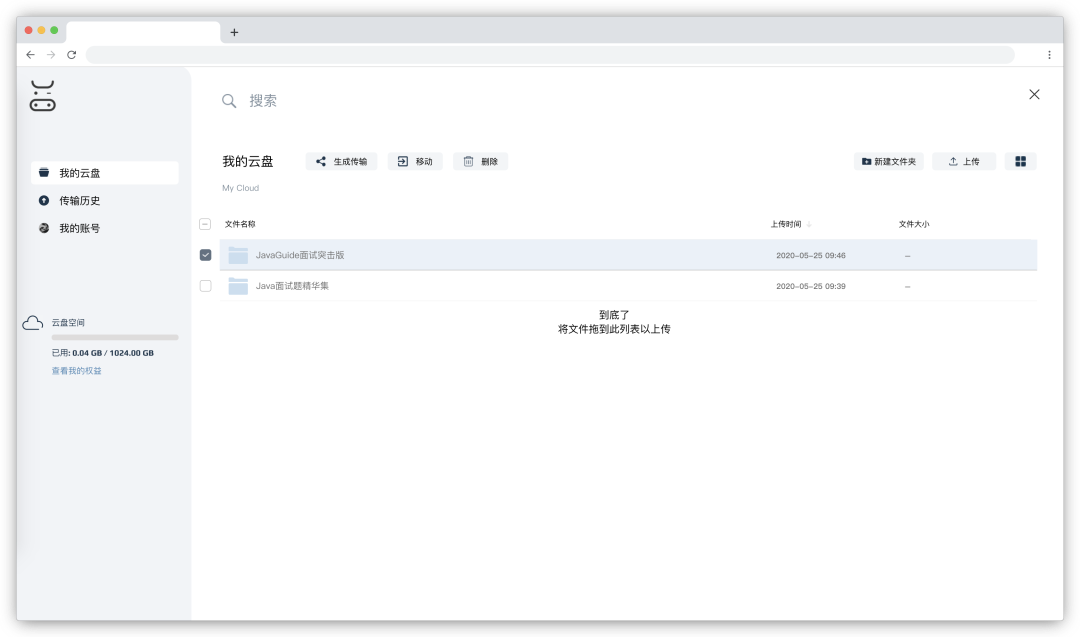Sort by 上传时间 using column arrow
This screenshot has height=637, width=1080.
pyautogui.click(x=808, y=224)
